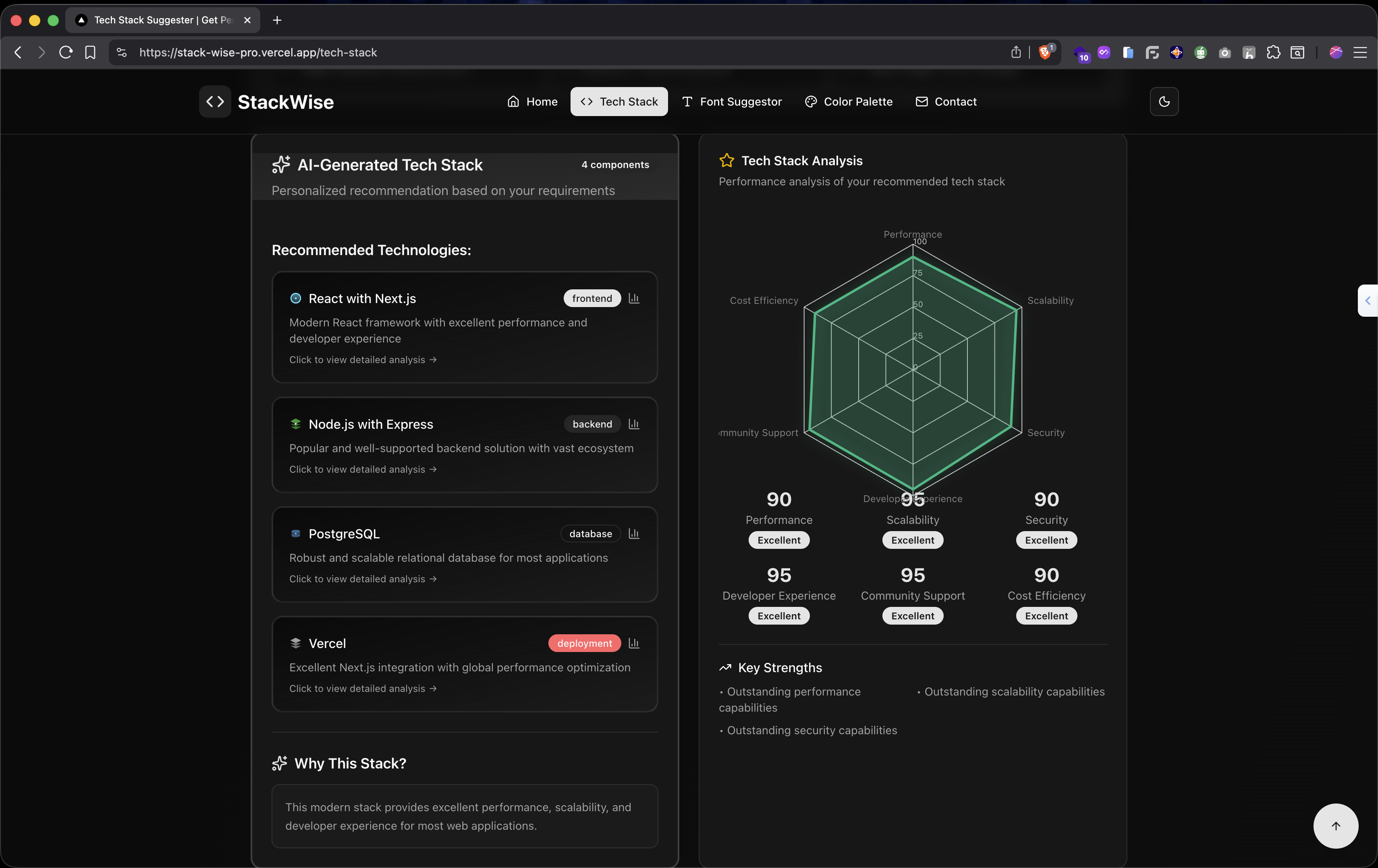Click the StackWise code logo icon
The width and height of the screenshot is (1378, 868).
tap(215, 102)
